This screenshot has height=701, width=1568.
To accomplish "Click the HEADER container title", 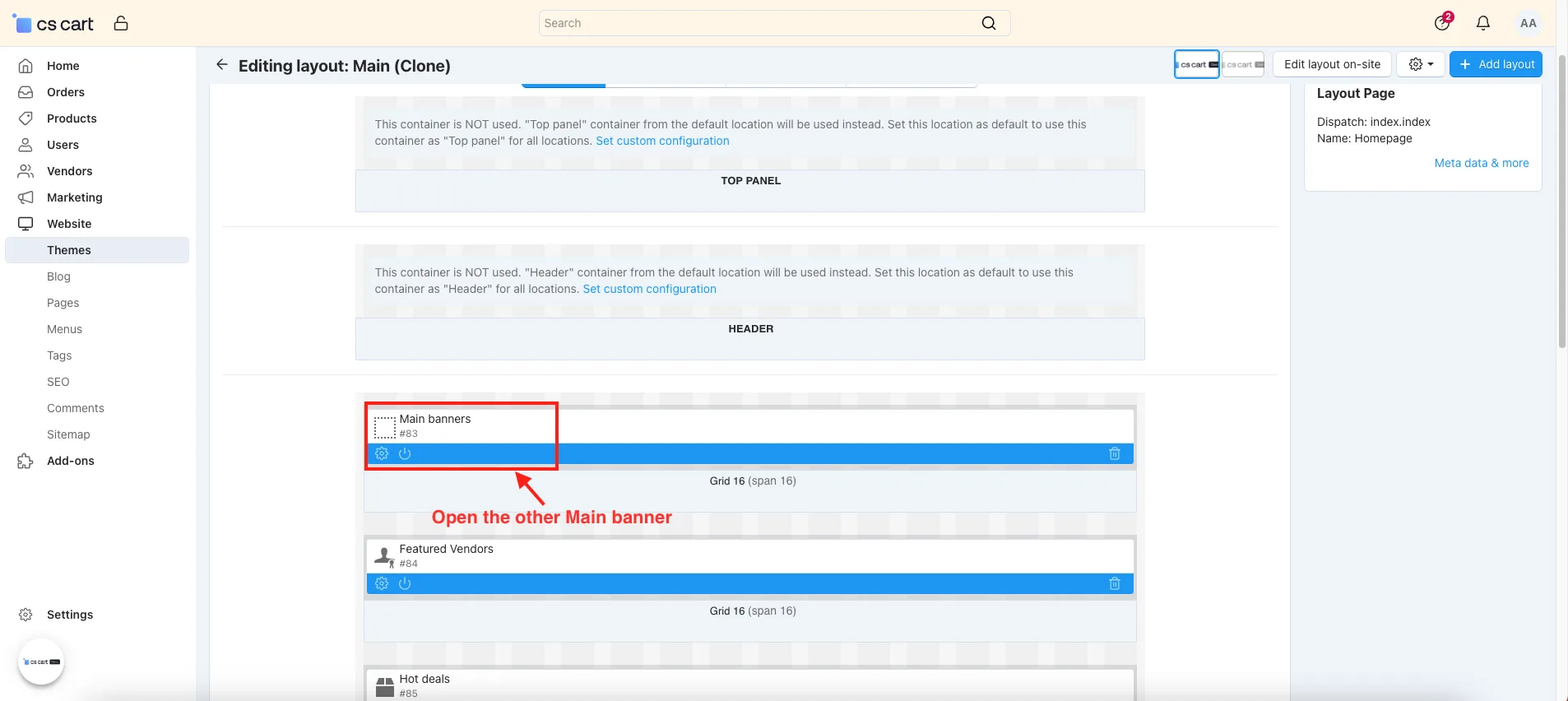I will point(750,328).
